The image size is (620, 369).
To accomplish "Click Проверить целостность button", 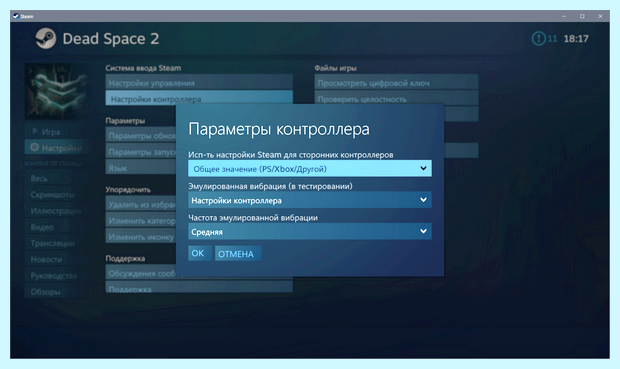I will point(396,98).
